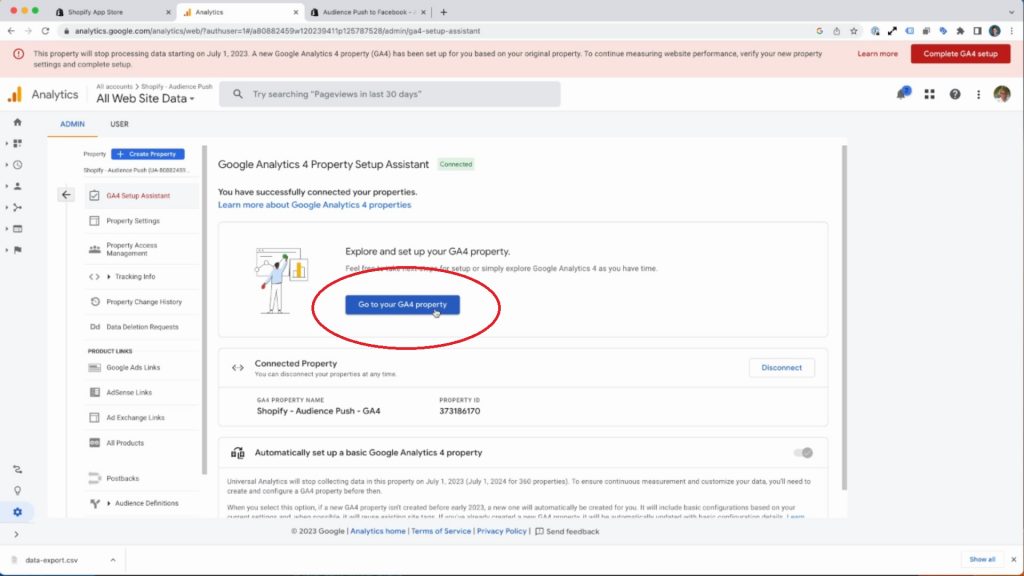Click Show all downloads

pyautogui.click(x=982, y=560)
